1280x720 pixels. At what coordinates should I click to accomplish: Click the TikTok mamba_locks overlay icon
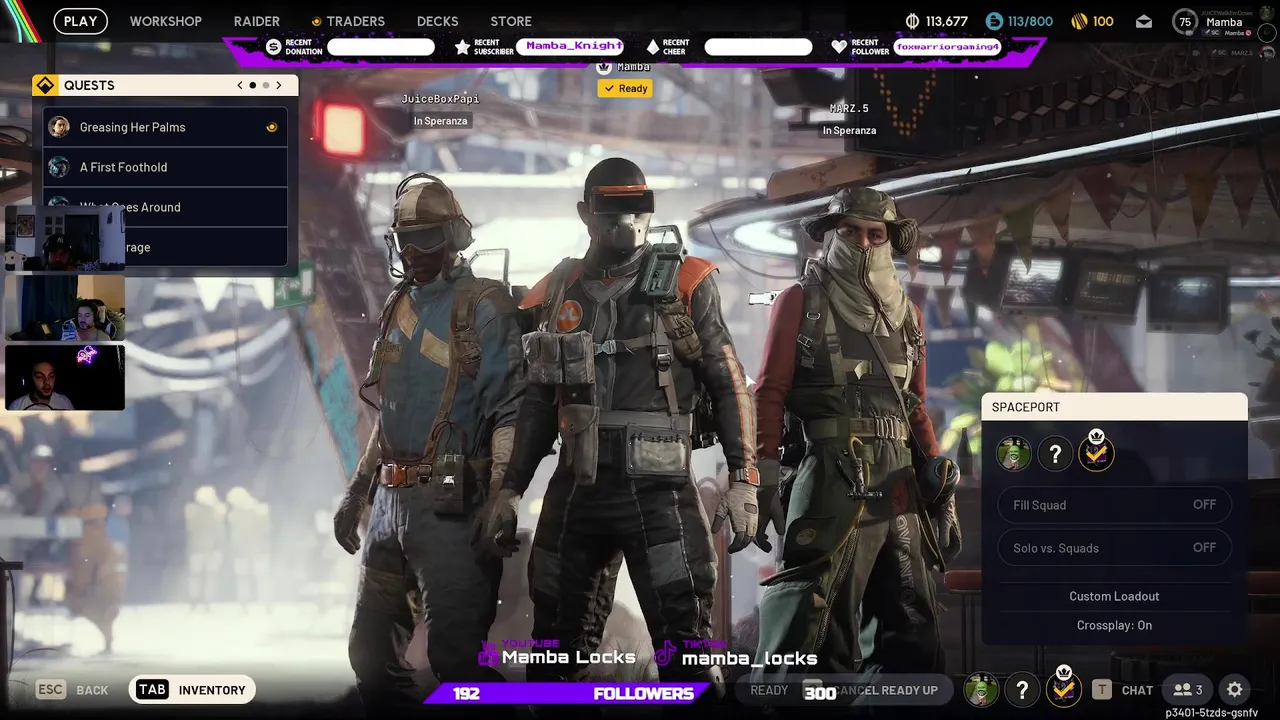point(665,656)
